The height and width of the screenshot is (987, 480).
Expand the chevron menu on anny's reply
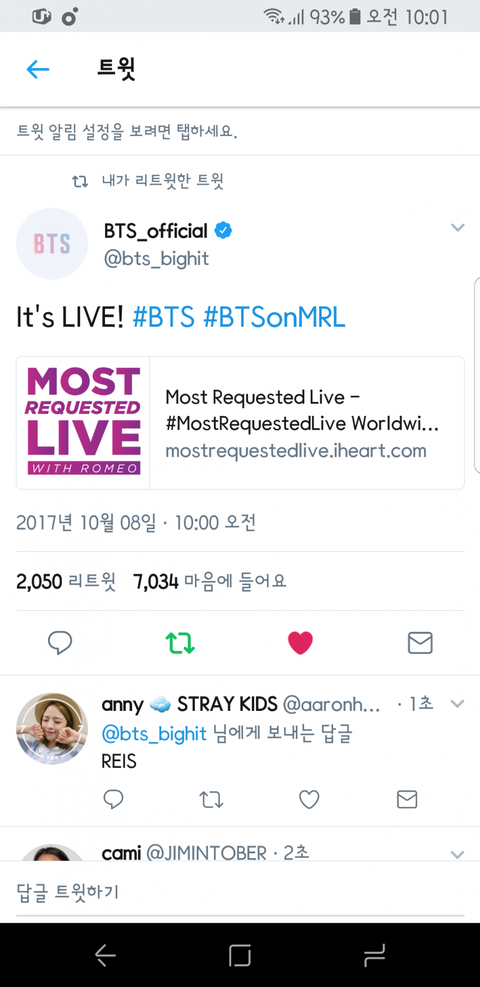coord(458,703)
